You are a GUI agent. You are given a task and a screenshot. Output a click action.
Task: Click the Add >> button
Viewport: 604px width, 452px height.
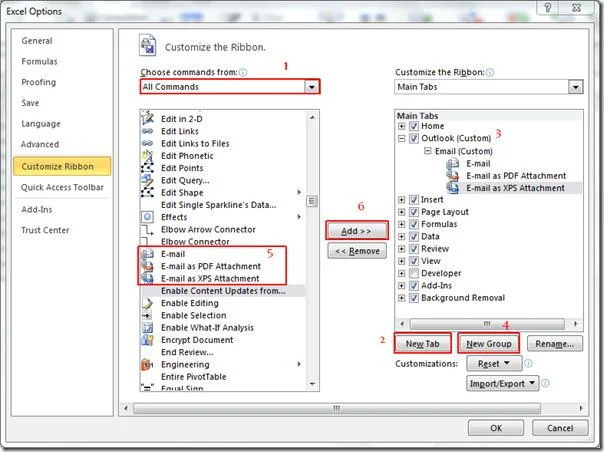coord(357,231)
